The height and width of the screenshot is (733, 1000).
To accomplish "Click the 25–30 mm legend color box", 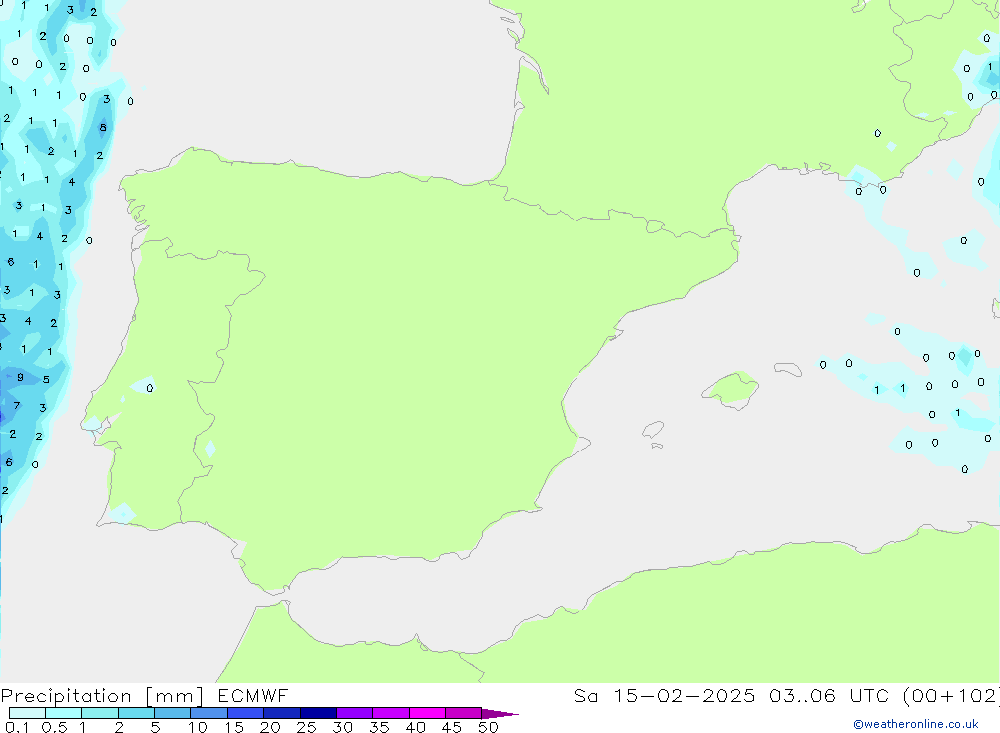I will pos(318,713).
